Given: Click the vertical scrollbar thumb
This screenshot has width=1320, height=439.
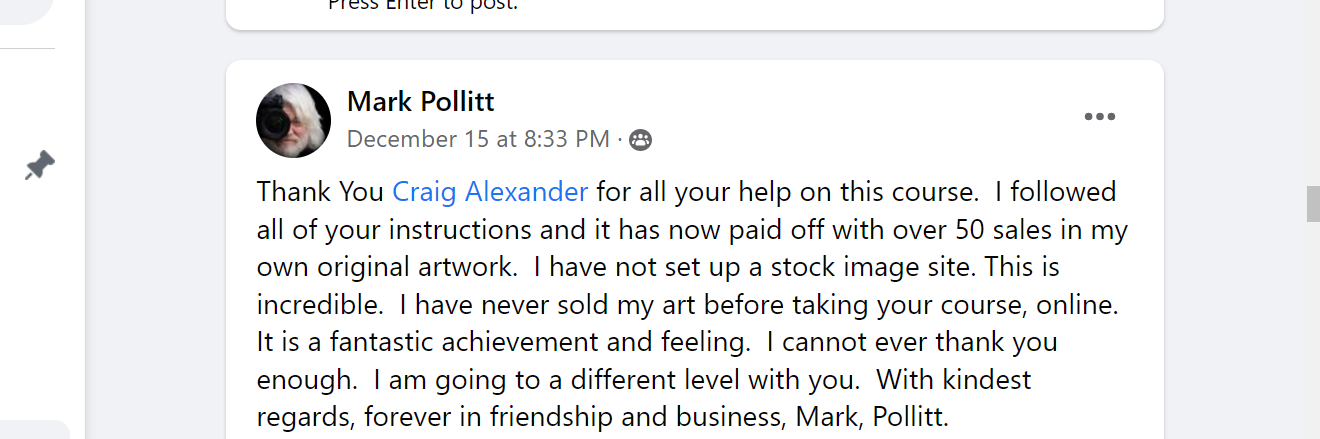Looking at the screenshot, I should pos(1312,203).
